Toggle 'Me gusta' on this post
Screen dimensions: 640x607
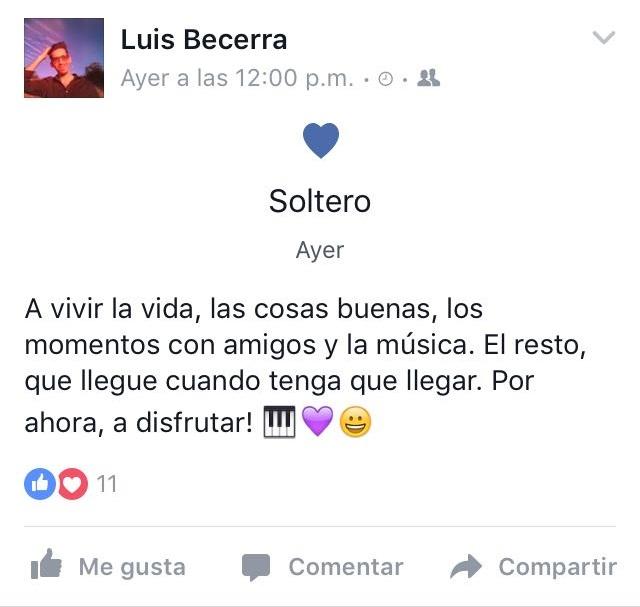108,566
